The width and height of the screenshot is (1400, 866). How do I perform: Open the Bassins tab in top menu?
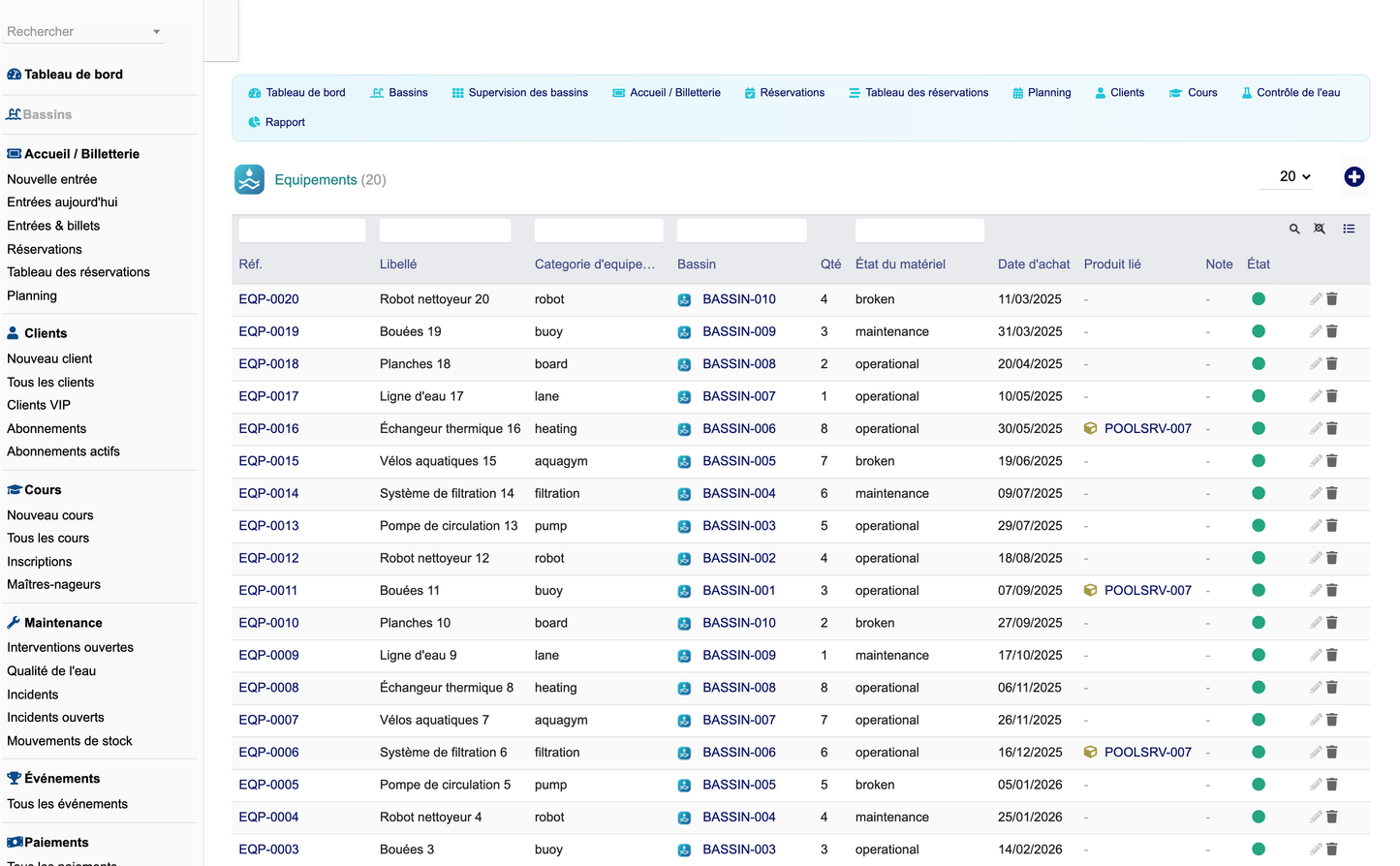tap(399, 93)
